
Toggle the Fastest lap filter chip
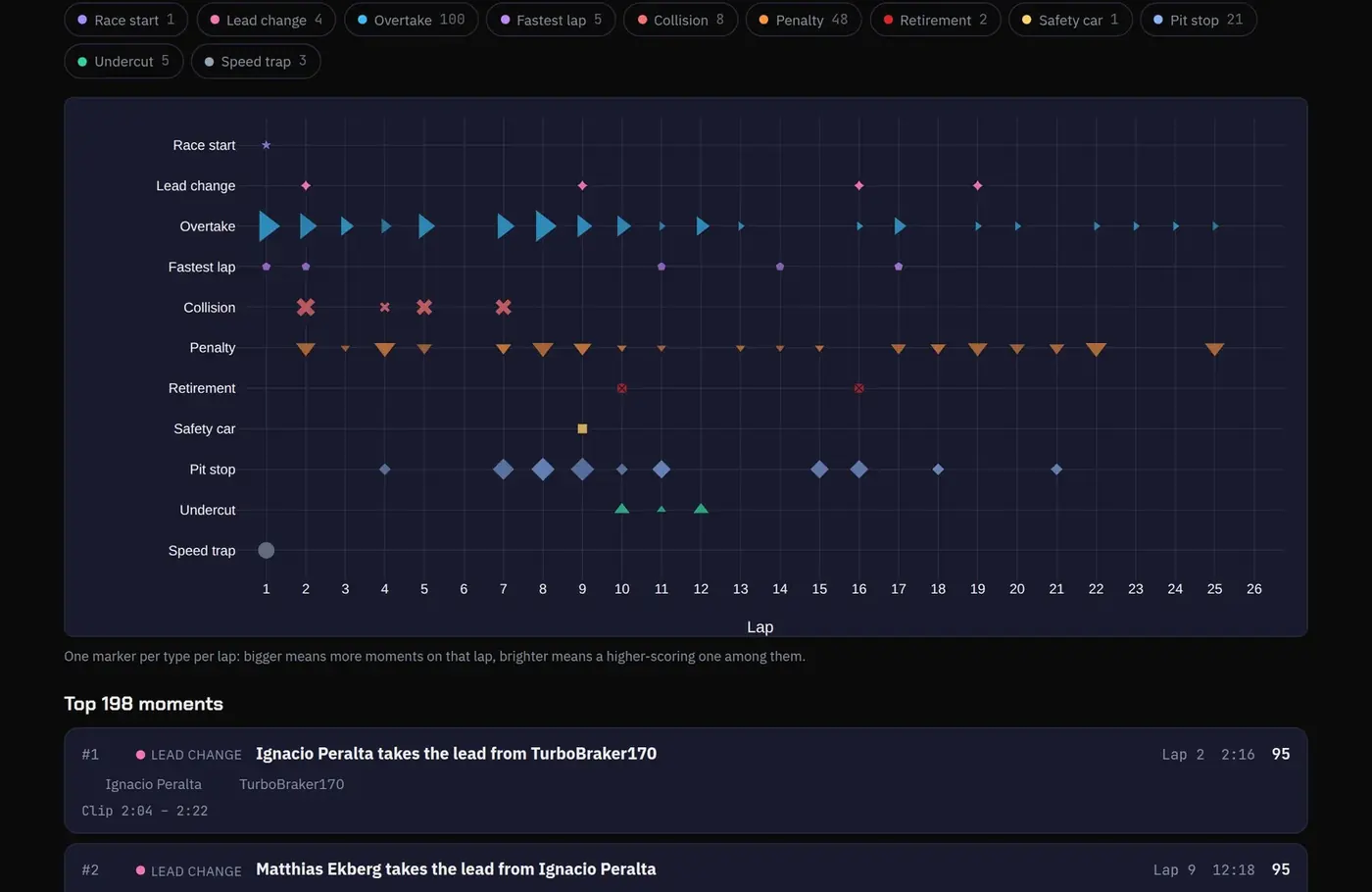click(551, 20)
